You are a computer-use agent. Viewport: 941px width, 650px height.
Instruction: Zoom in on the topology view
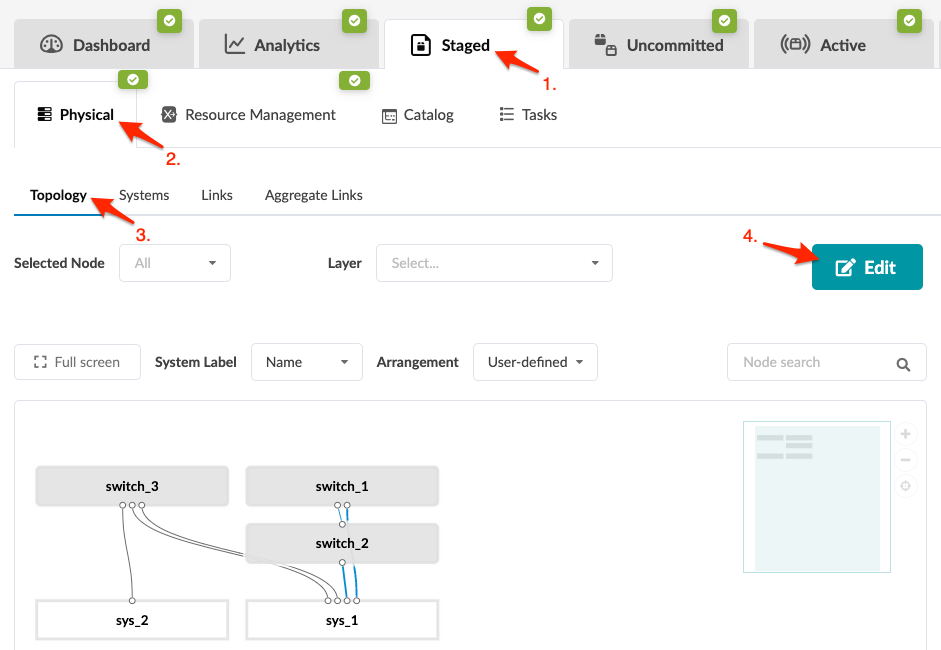(905, 434)
